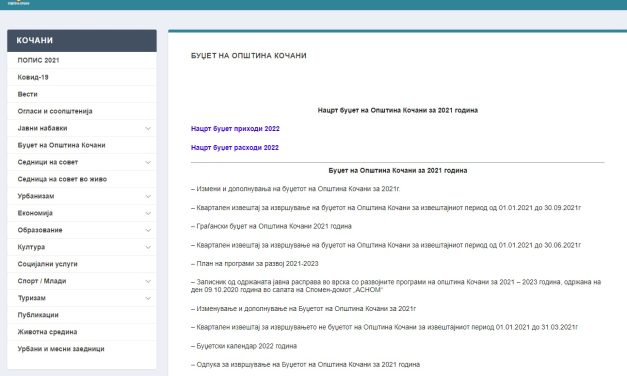Image resolution: width=627 pixels, height=376 pixels.
Task: Expand the Образование submenu chevron
Action: point(148,230)
